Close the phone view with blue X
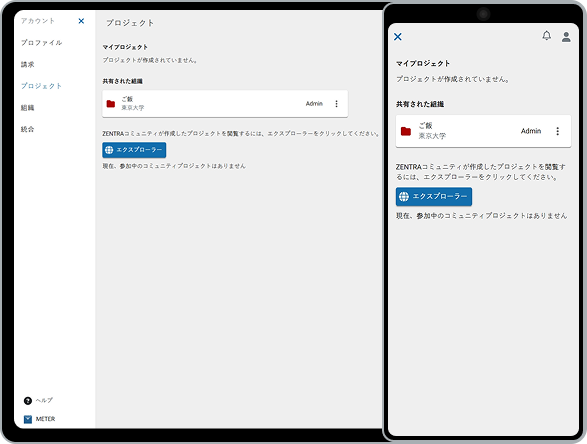The width and height of the screenshot is (587, 444). [x=398, y=37]
